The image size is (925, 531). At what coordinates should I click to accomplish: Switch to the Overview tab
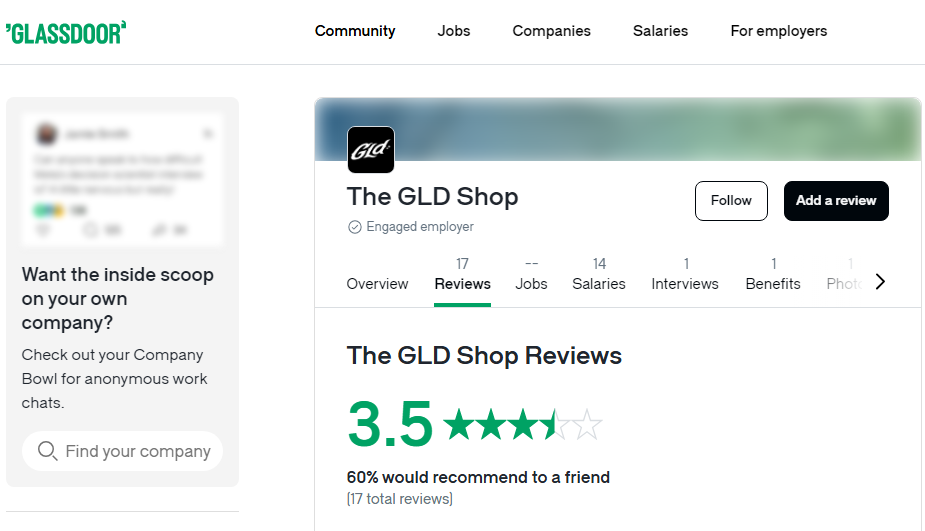tap(378, 284)
